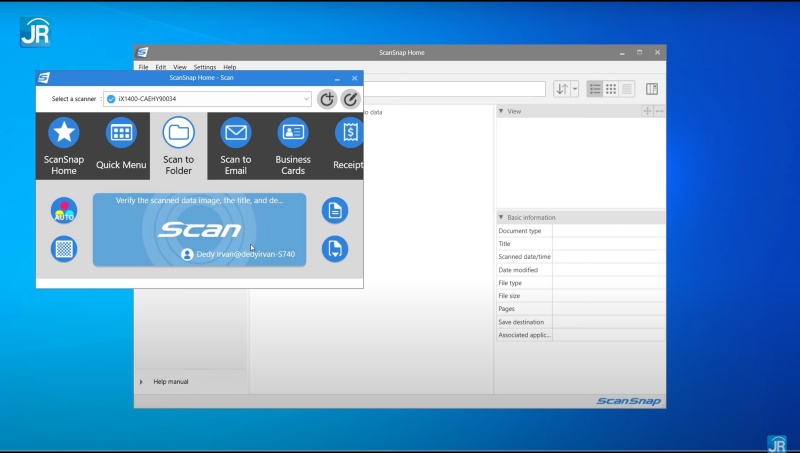Select the ScanSnap Home star profile
The width and height of the screenshot is (800, 453).
click(64, 133)
